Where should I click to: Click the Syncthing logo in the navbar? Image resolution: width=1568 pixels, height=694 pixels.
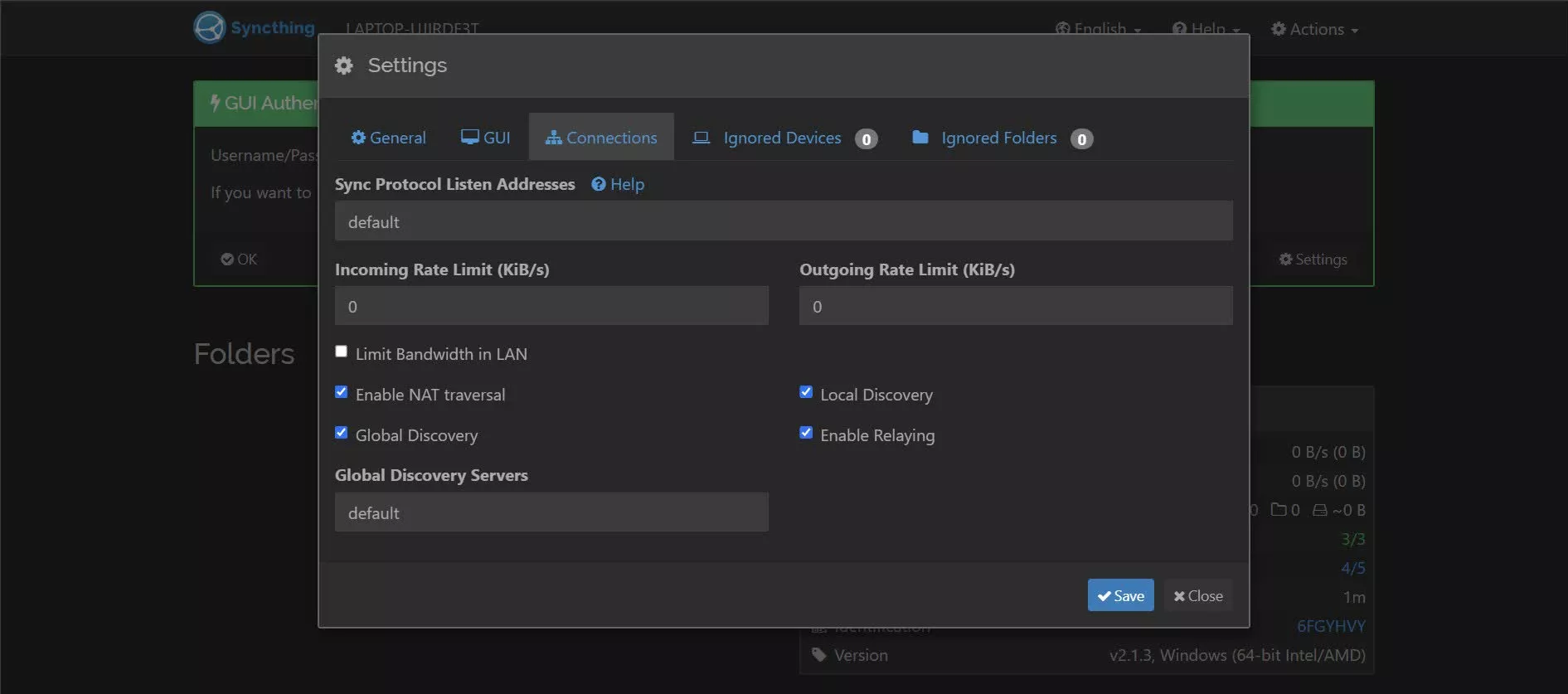(x=254, y=27)
